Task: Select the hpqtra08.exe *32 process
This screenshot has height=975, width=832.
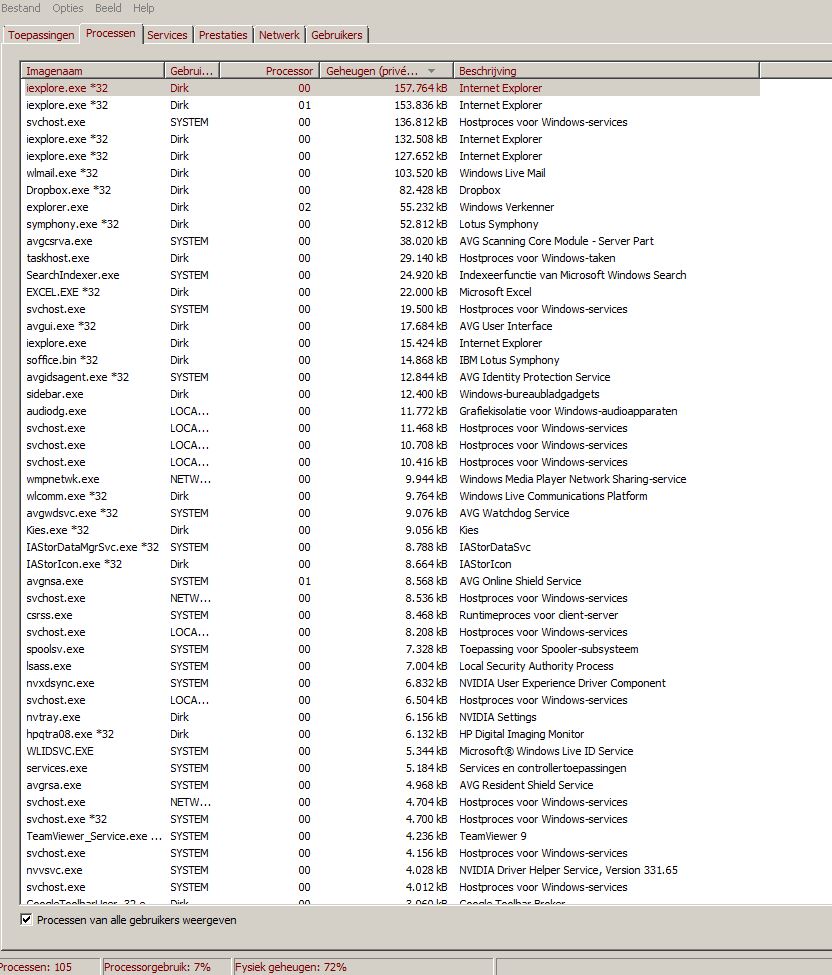Action: click(391, 734)
